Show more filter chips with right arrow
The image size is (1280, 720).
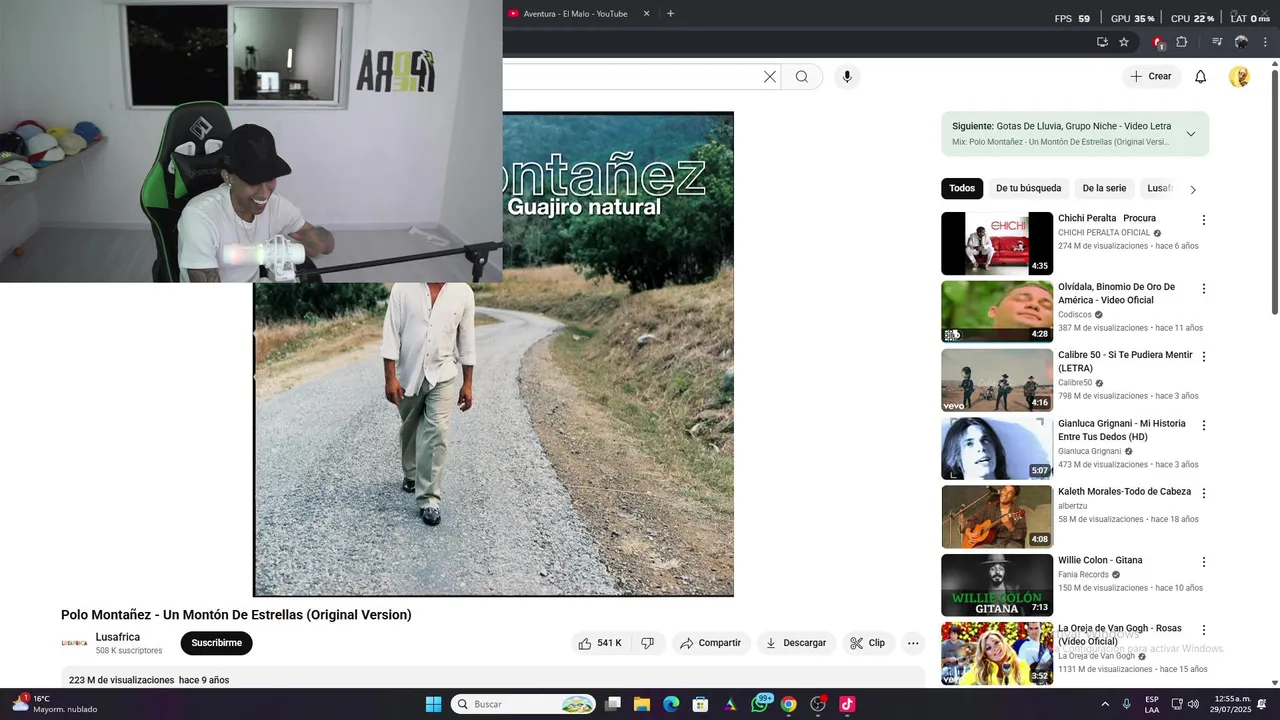1192,189
